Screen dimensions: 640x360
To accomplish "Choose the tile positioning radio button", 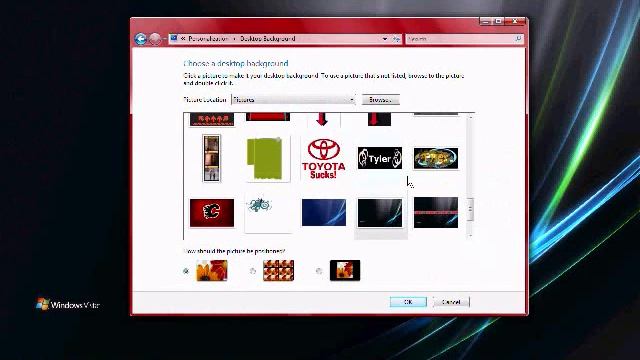I will click(x=253, y=271).
